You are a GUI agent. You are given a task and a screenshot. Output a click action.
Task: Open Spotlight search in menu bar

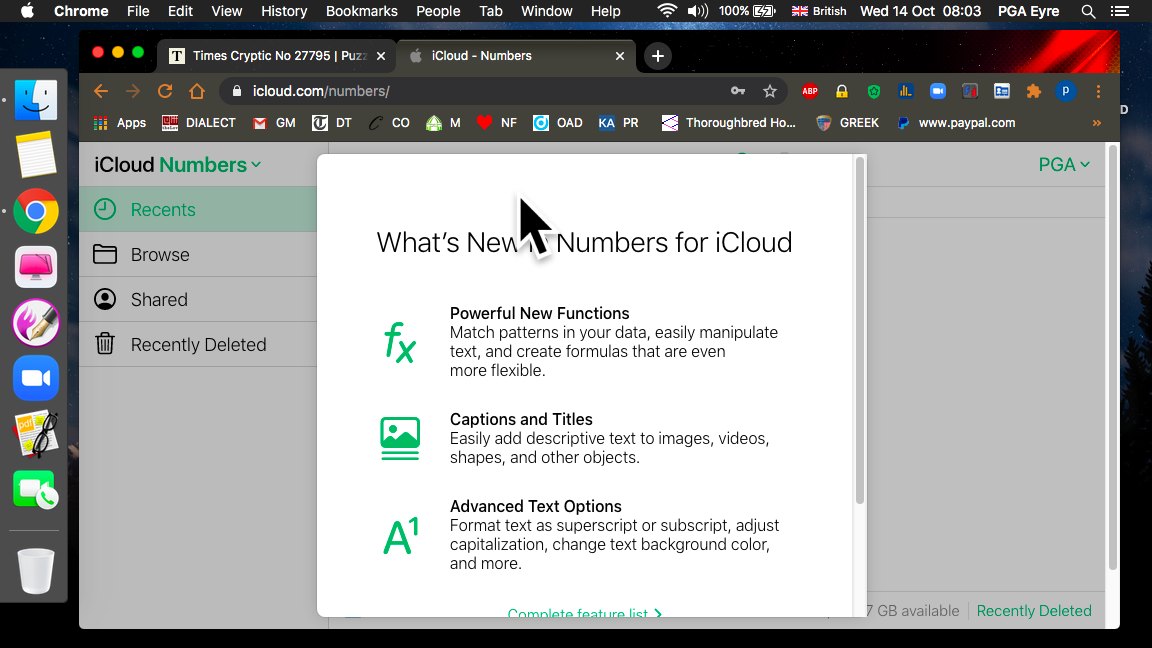coord(1088,11)
